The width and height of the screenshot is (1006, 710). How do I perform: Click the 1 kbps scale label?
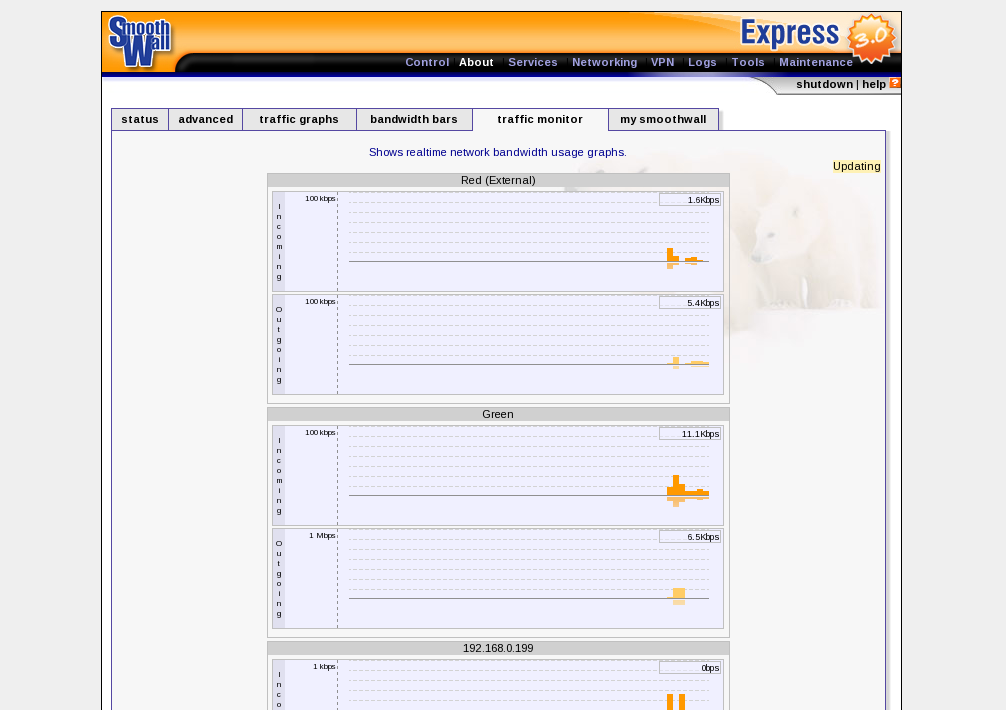click(324, 667)
